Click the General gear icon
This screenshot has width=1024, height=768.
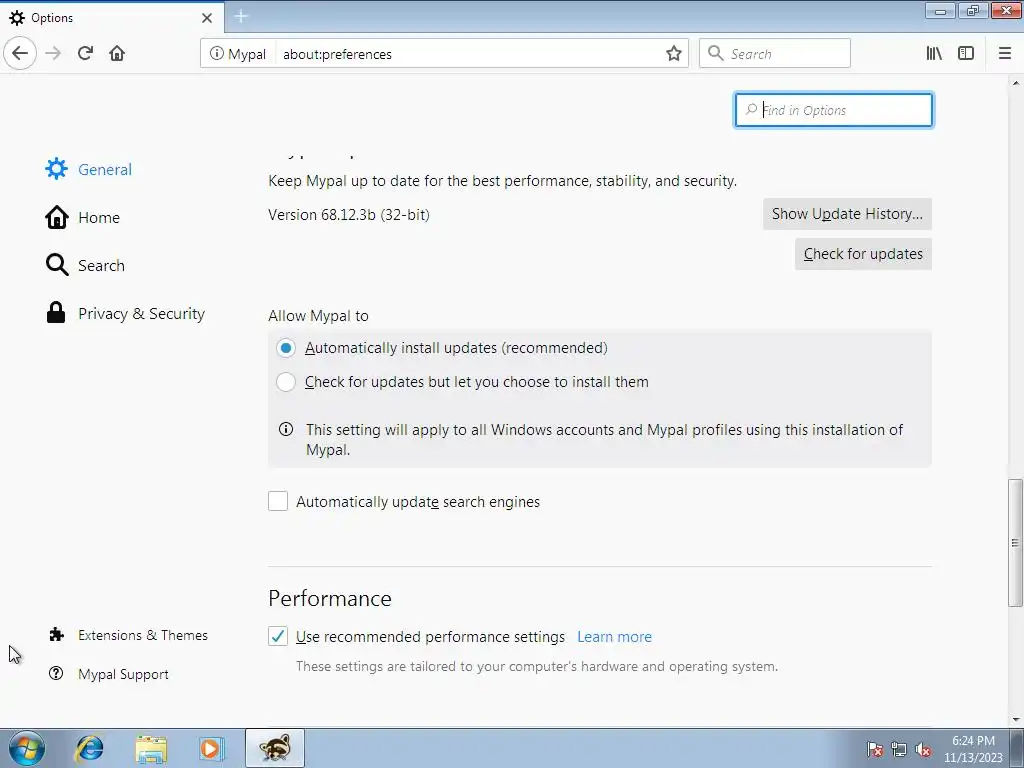click(56, 169)
